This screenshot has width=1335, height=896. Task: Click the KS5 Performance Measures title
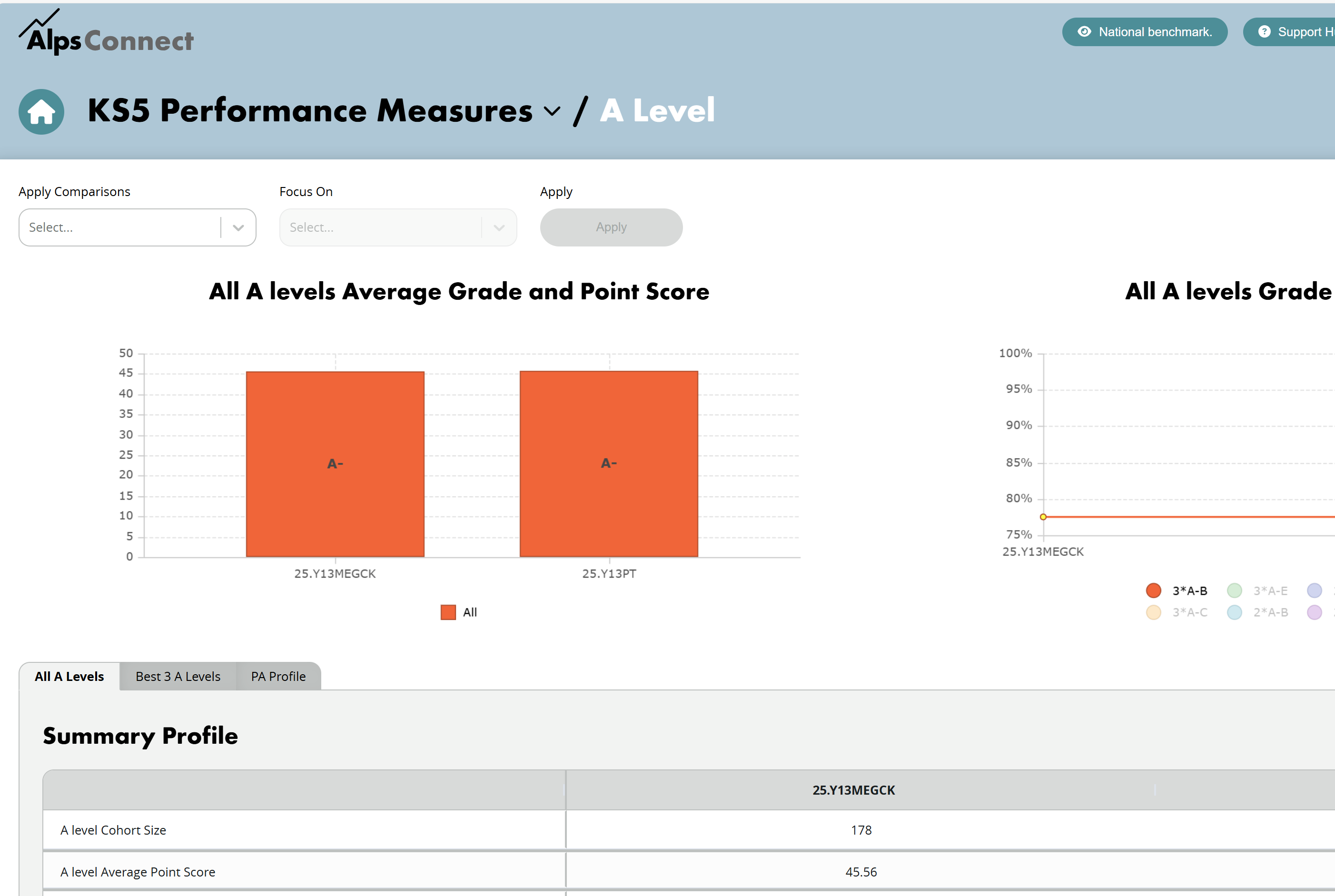click(x=310, y=110)
